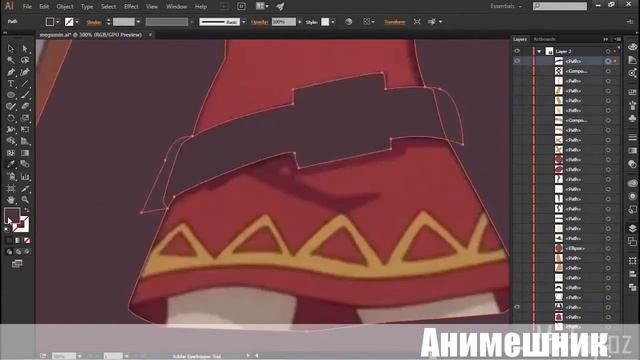
Task: Open the stroke weight dropdown
Action: coord(138,22)
